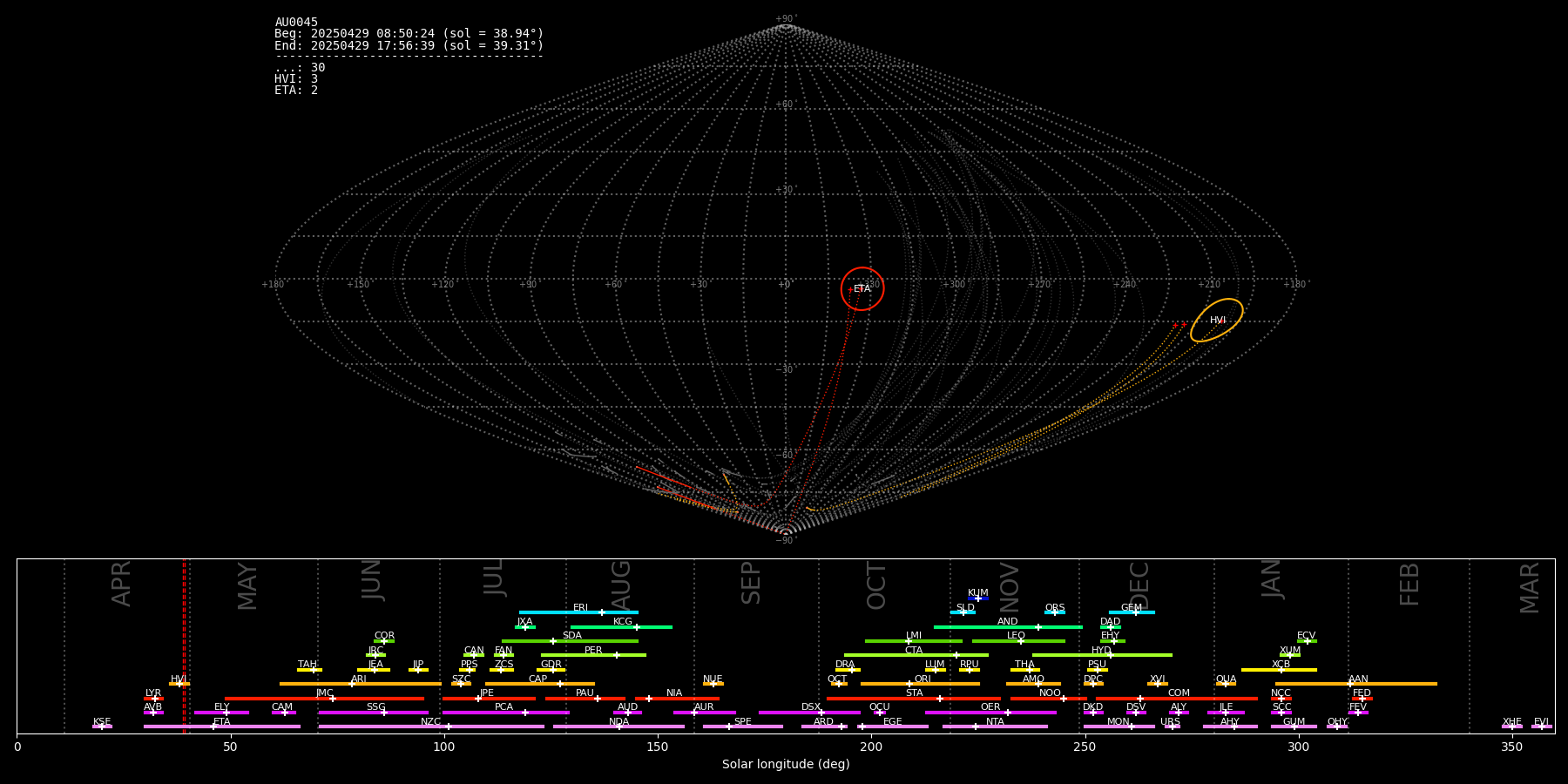Select the HYD shower bar
This screenshot has height=784, width=1568.
(x=1102, y=655)
